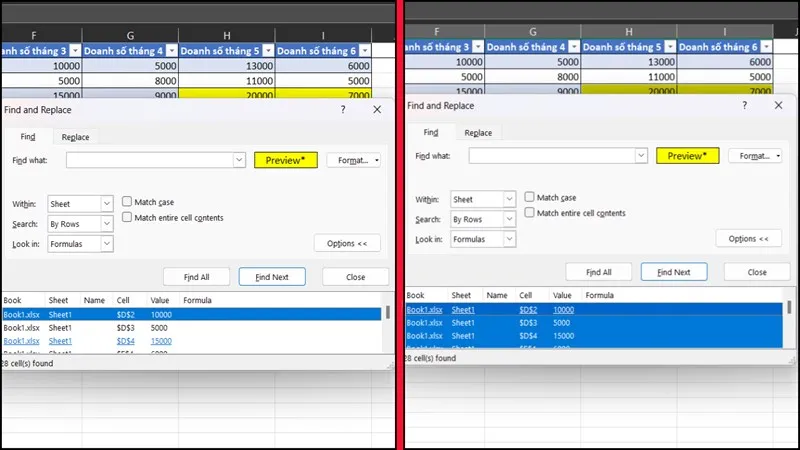Open filter arrow for Doanh số tháng 6 in right sheet

pyautogui.click(x=765, y=47)
